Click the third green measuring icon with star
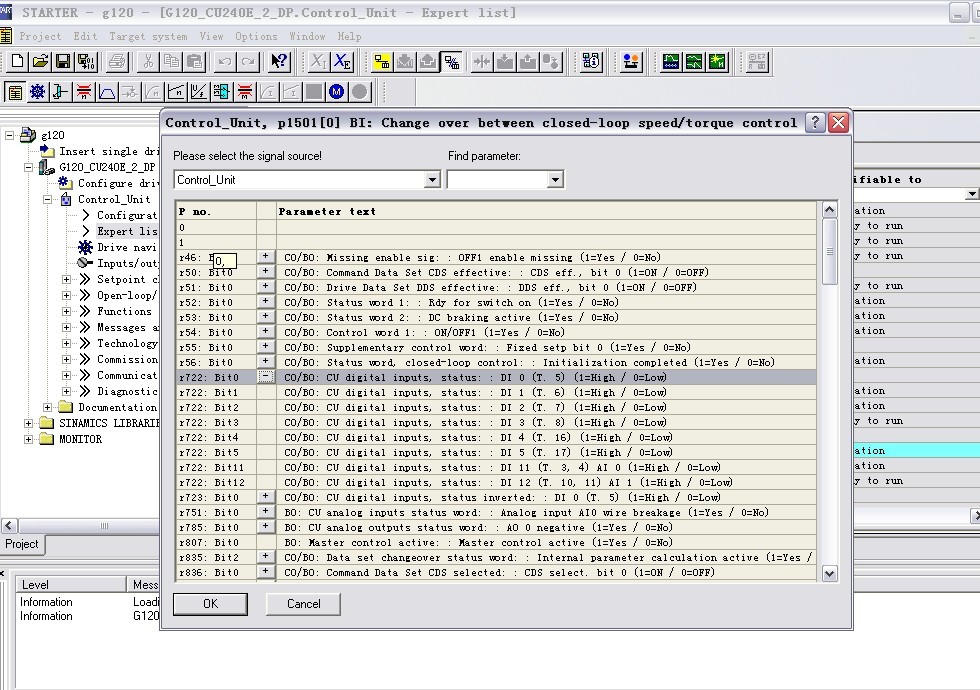Image resolution: width=980 pixels, height=690 pixels. point(717,61)
